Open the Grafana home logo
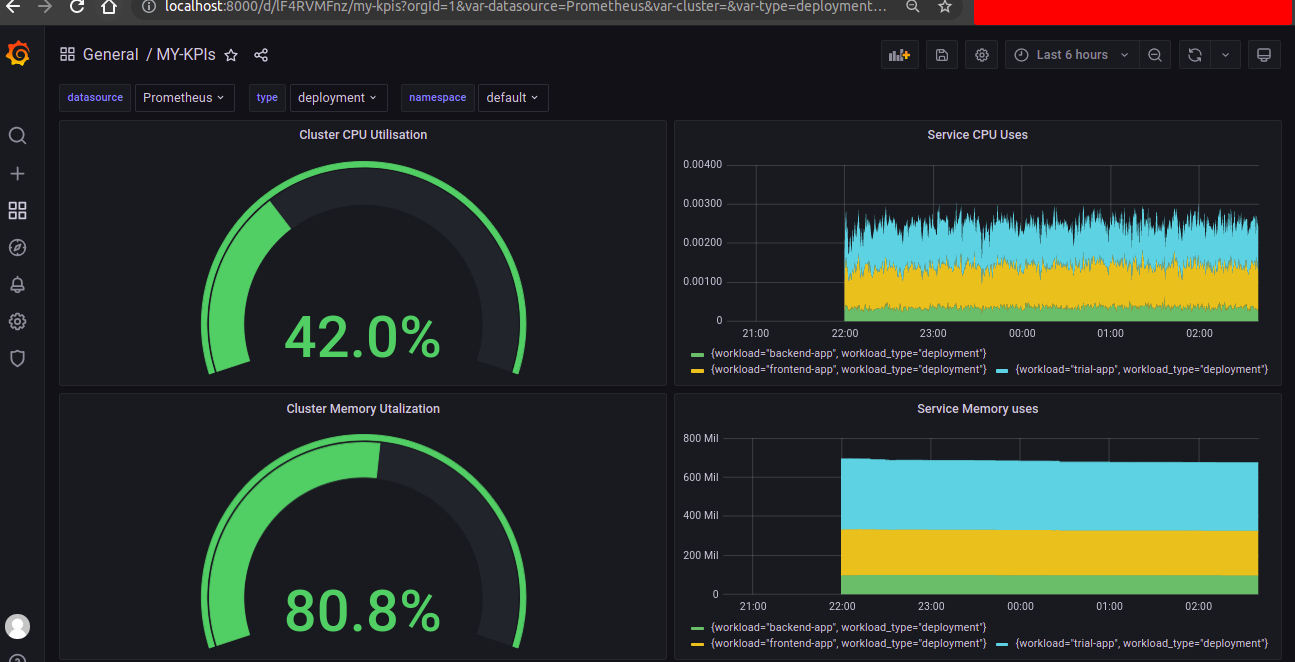Screen dimensions: 1295x662 tap(17, 54)
